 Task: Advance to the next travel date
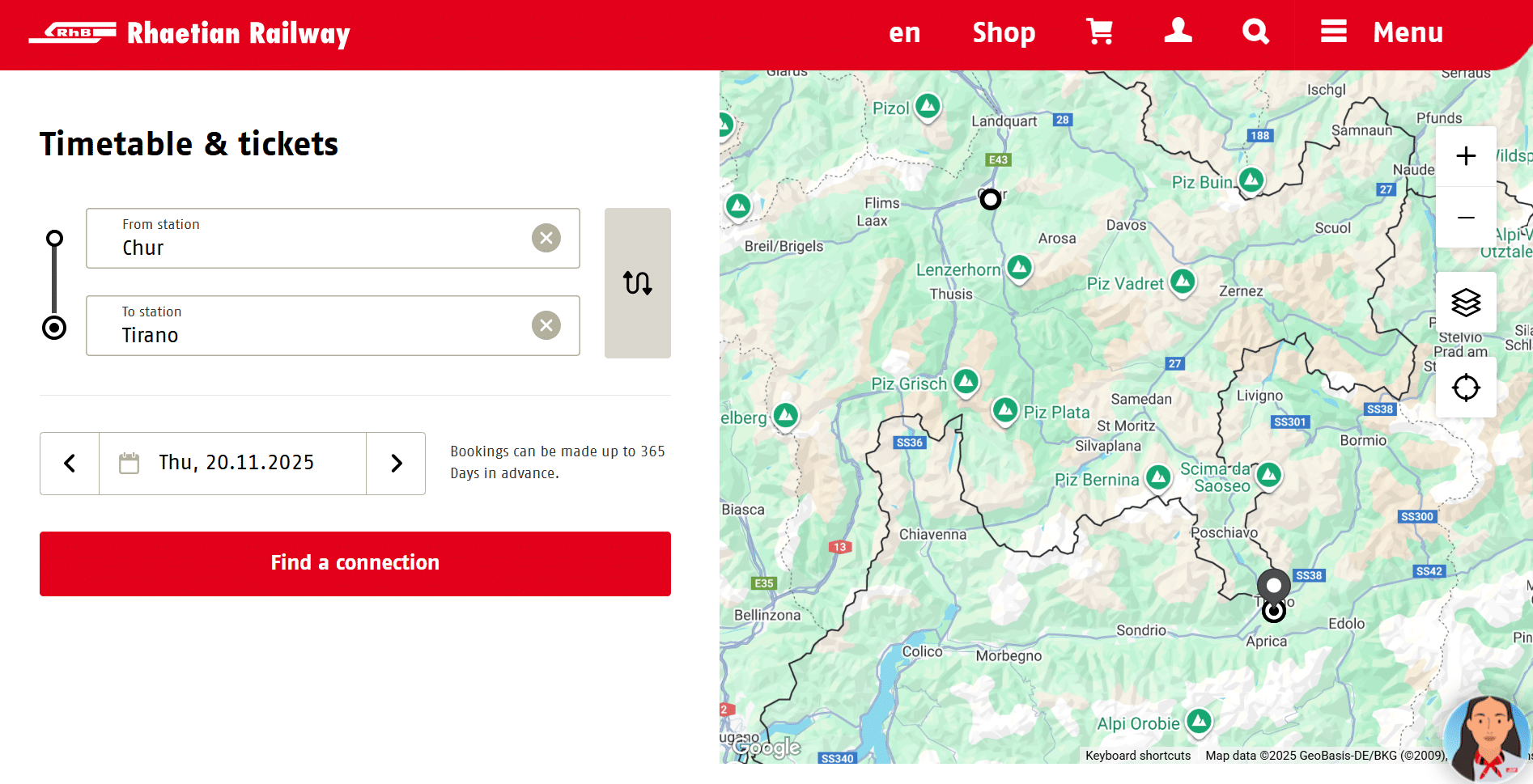(x=396, y=464)
